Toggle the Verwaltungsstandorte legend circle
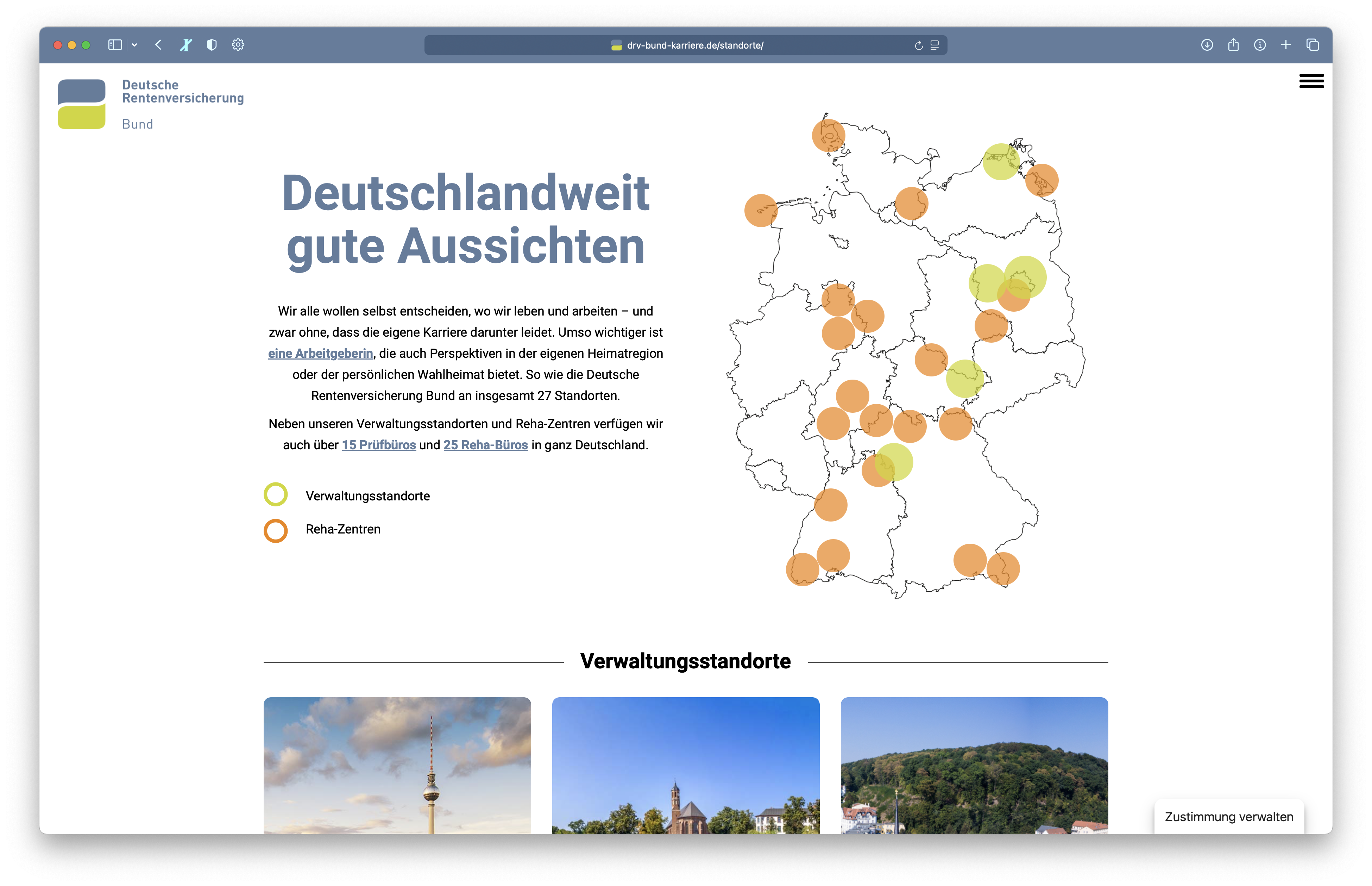The height and width of the screenshot is (886, 1372). (276, 494)
